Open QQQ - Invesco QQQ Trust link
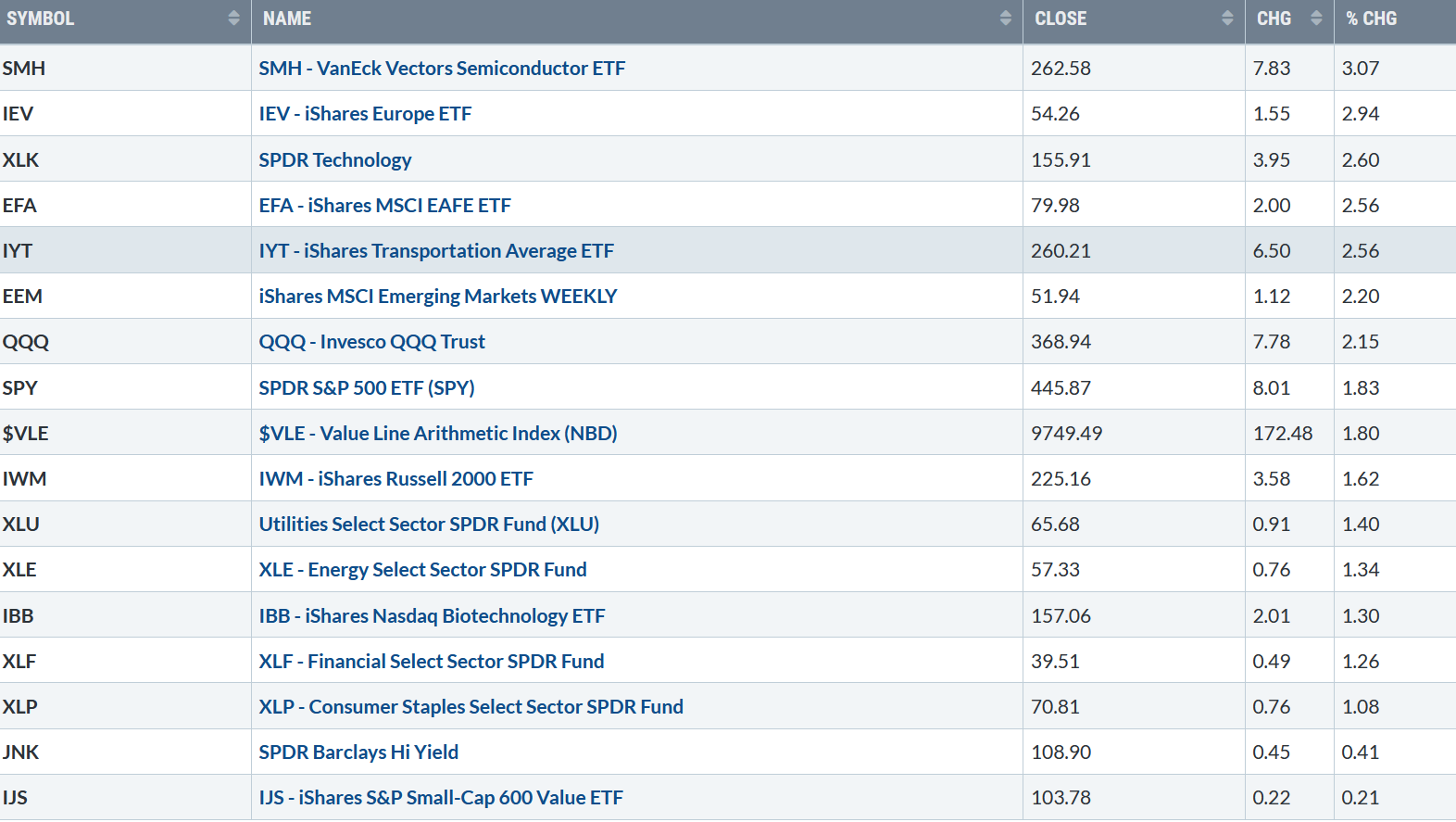 point(371,342)
